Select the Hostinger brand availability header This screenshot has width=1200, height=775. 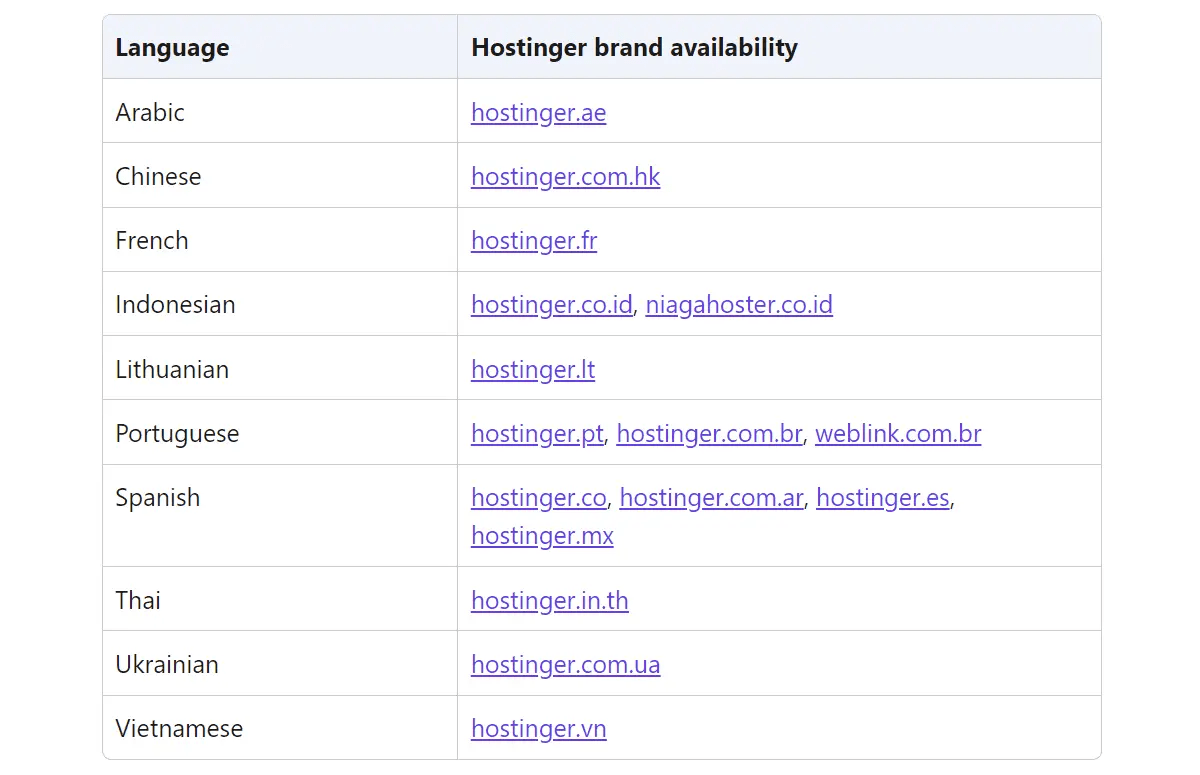click(x=634, y=47)
